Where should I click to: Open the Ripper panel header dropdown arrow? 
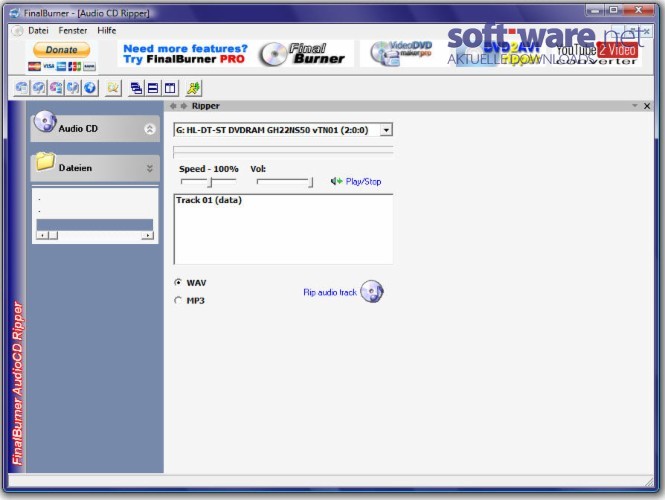634,106
